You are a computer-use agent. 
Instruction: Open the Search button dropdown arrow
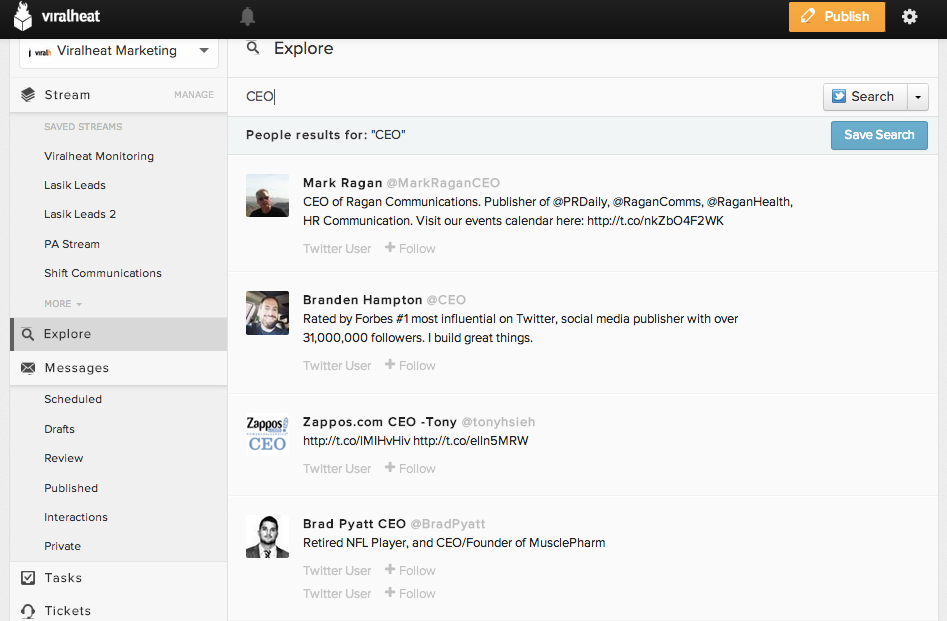[917, 97]
